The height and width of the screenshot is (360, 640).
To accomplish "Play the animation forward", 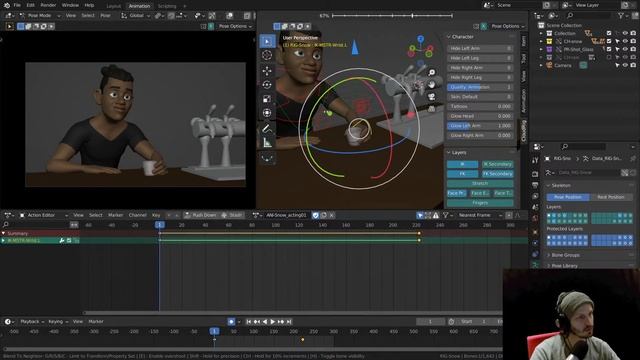I will click(x=273, y=322).
